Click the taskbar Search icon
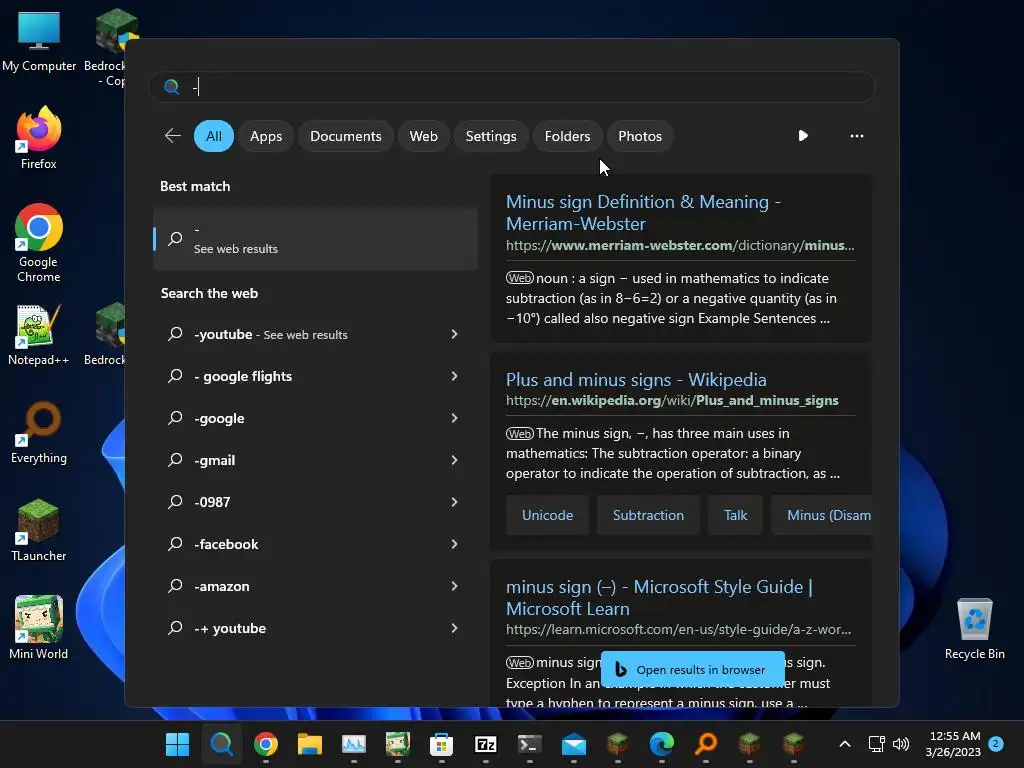1024x768 pixels. pyautogui.click(x=221, y=744)
